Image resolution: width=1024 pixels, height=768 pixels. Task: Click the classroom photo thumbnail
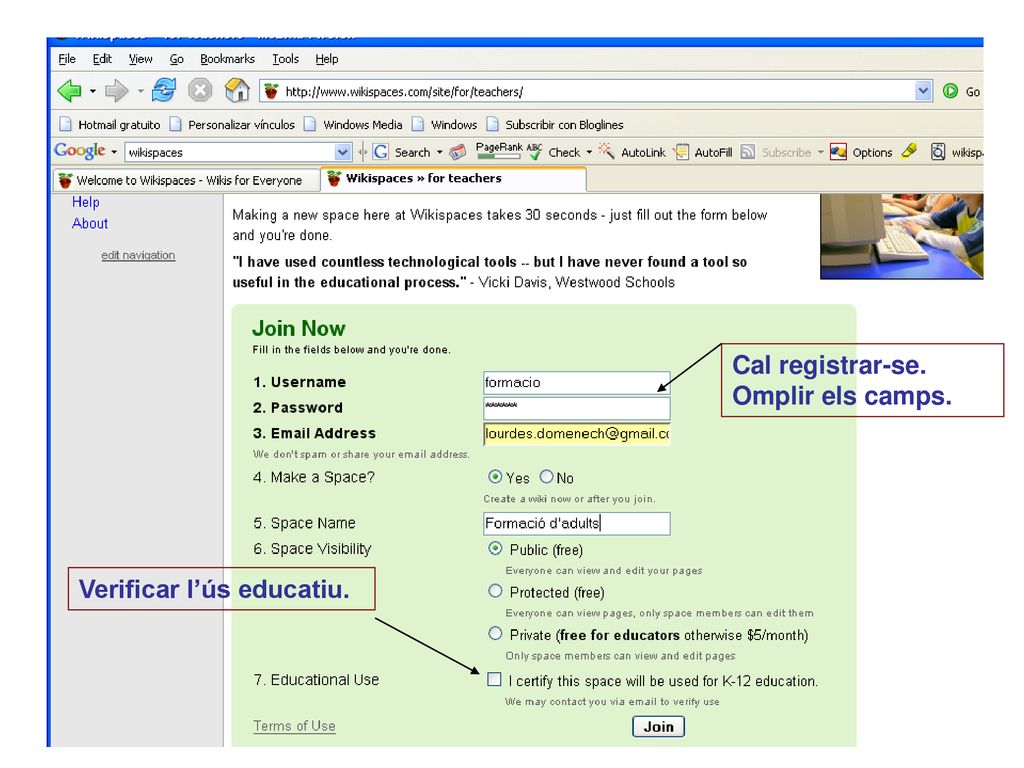[901, 236]
